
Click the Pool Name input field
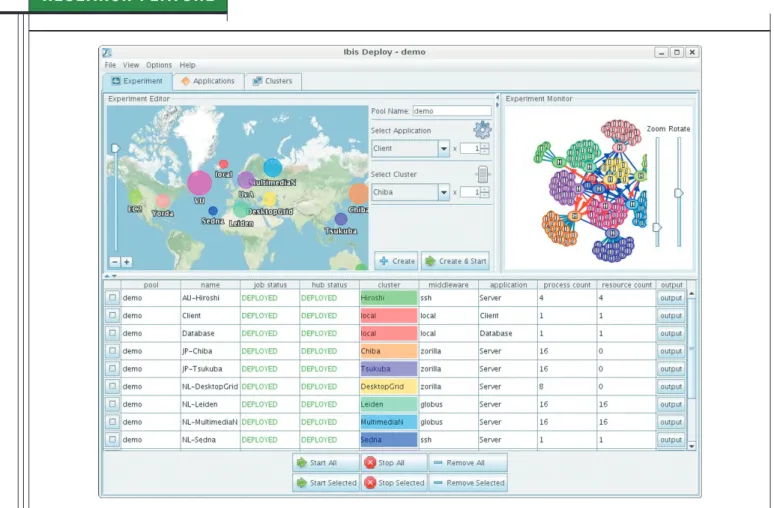[x=452, y=111]
